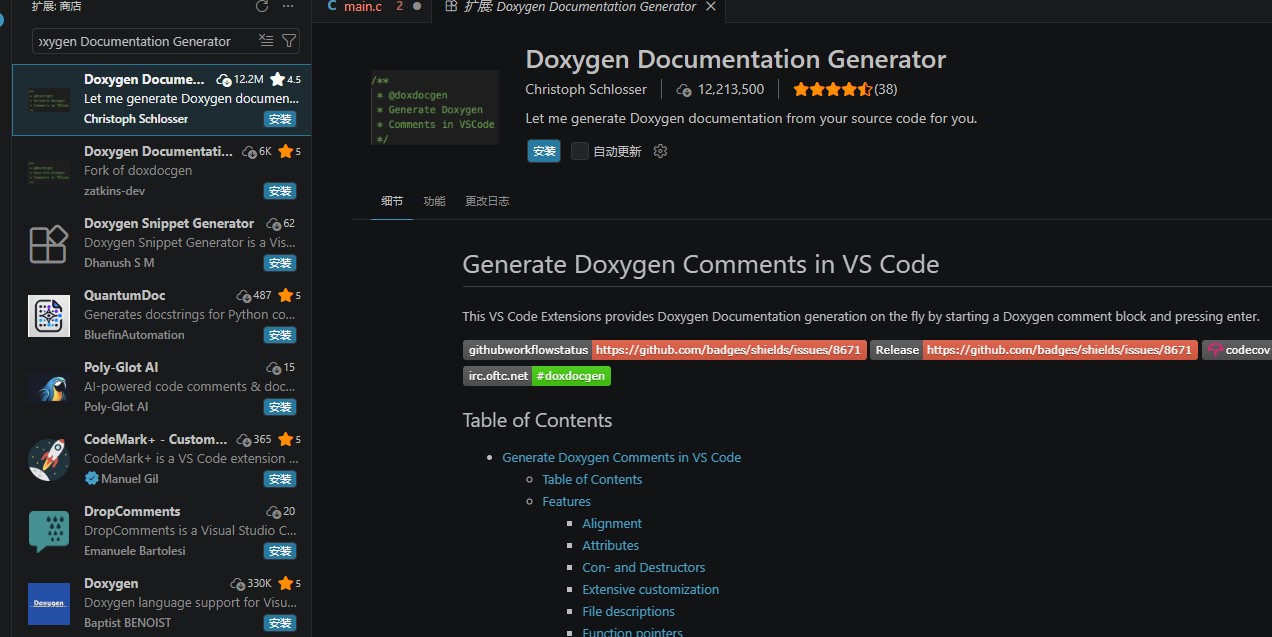Viewport: 1272px width, 637px height.
Task: Click the codecov badge
Action: (x=1237, y=350)
